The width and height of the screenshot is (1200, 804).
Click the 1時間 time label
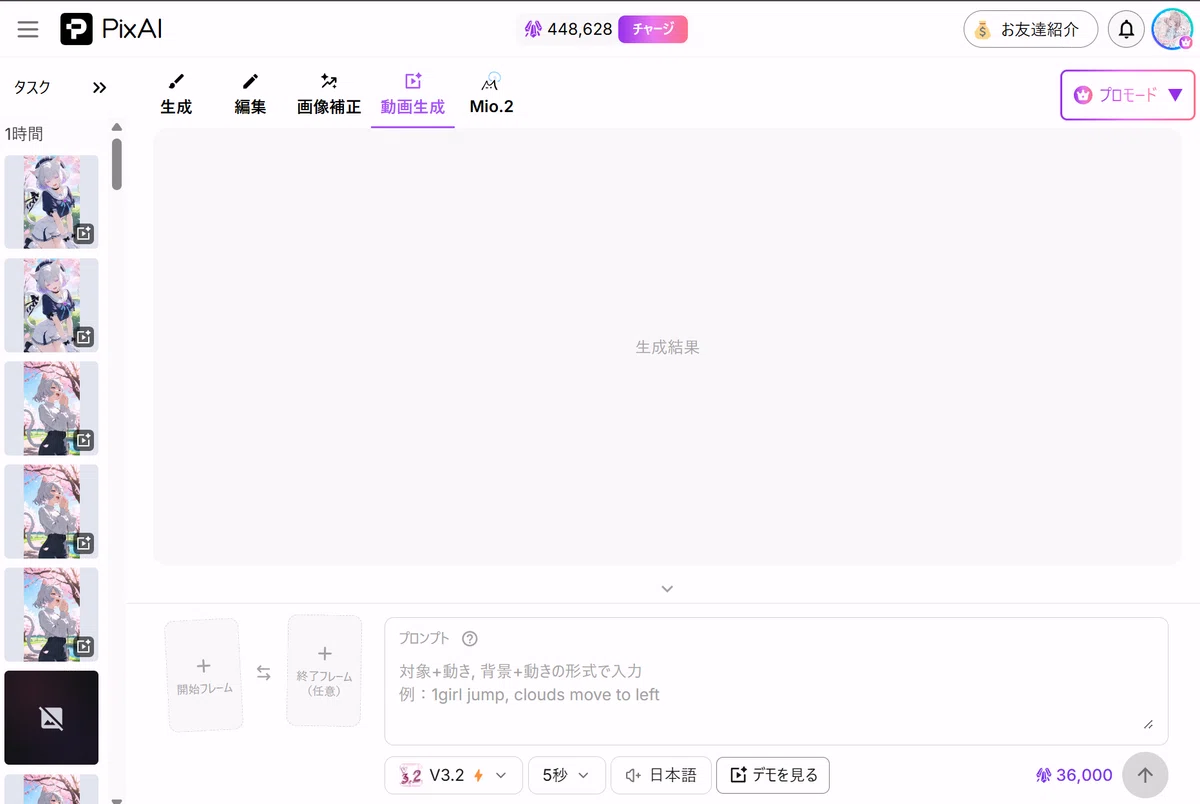pos(24,133)
